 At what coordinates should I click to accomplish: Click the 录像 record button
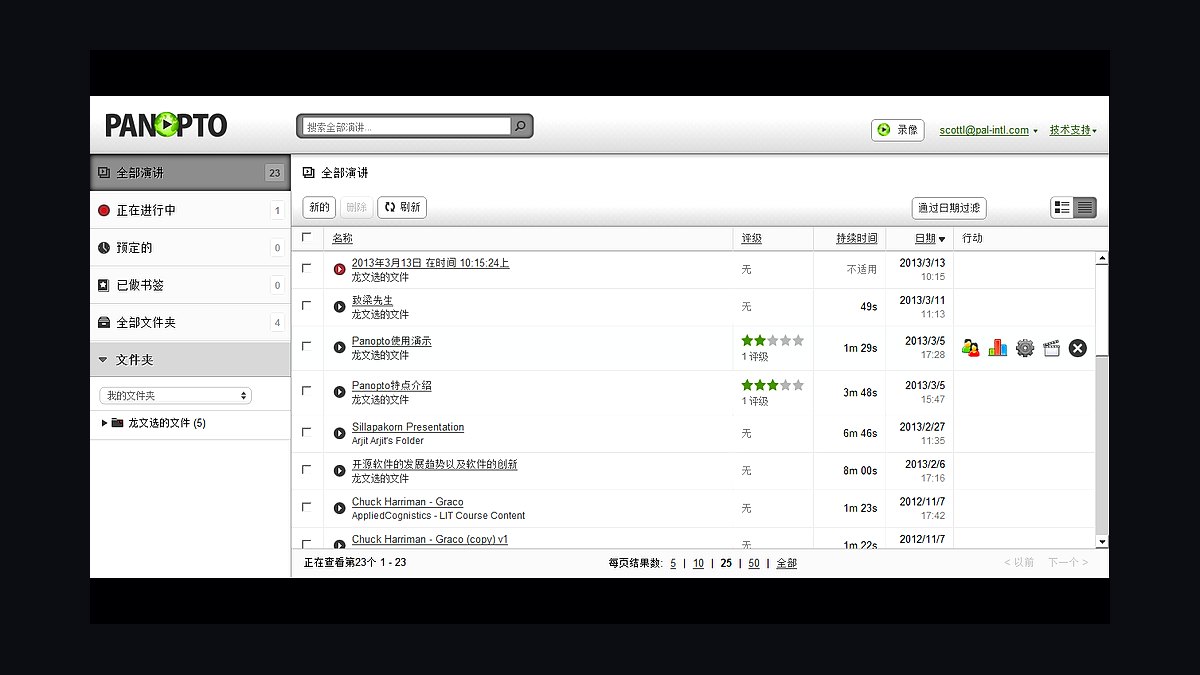click(898, 130)
